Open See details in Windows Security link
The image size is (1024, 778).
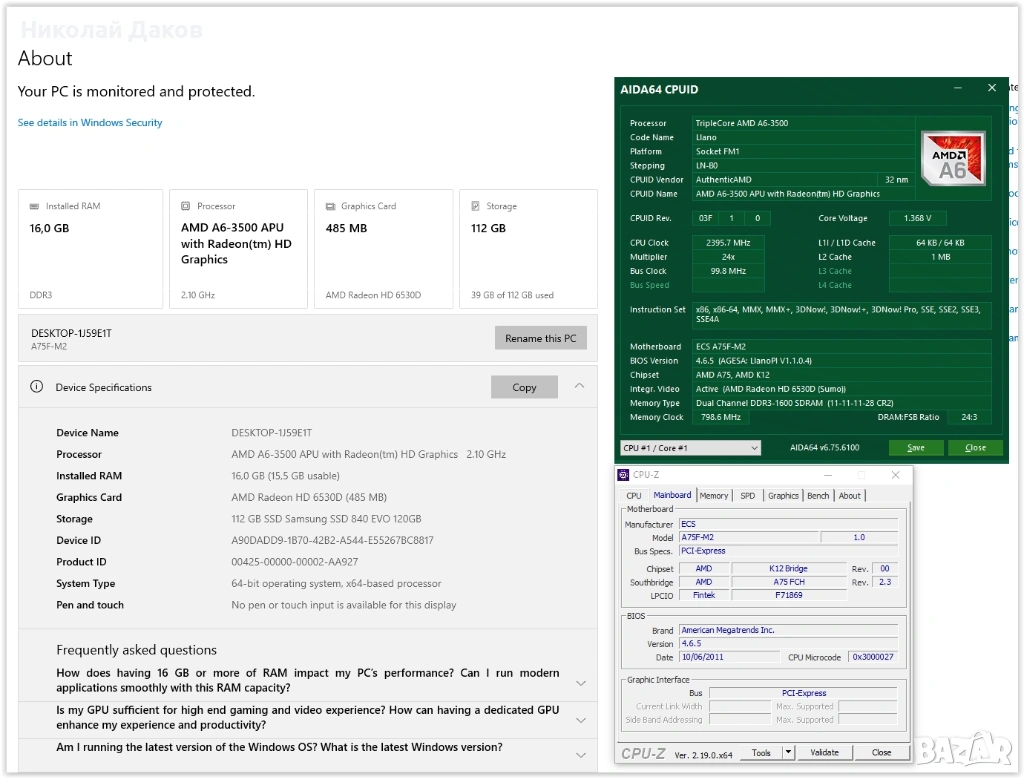click(x=90, y=123)
